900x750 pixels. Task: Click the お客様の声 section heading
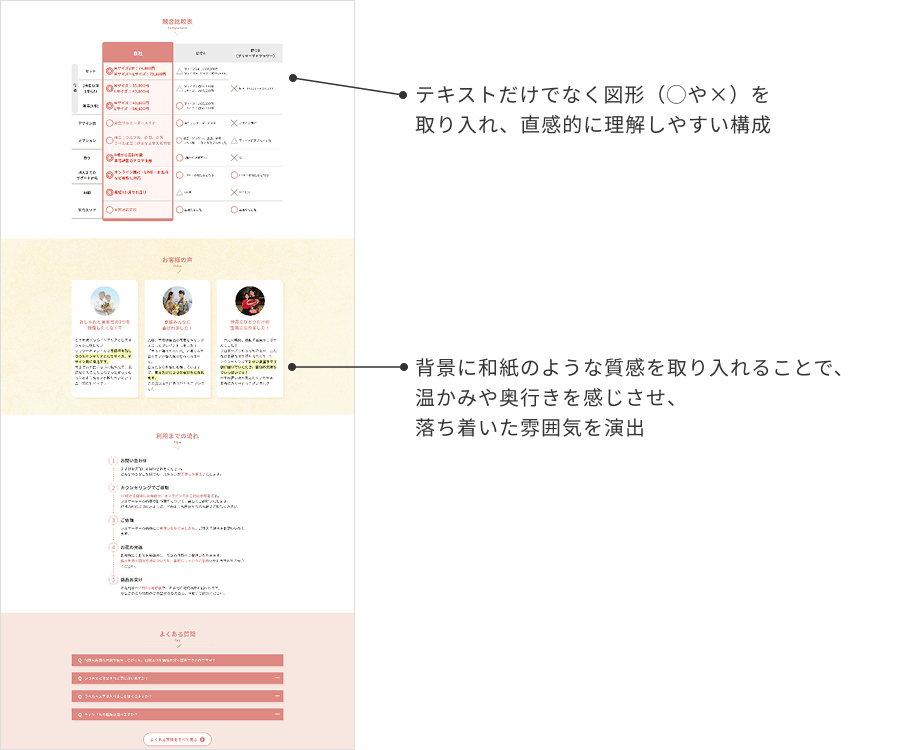[177, 260]
